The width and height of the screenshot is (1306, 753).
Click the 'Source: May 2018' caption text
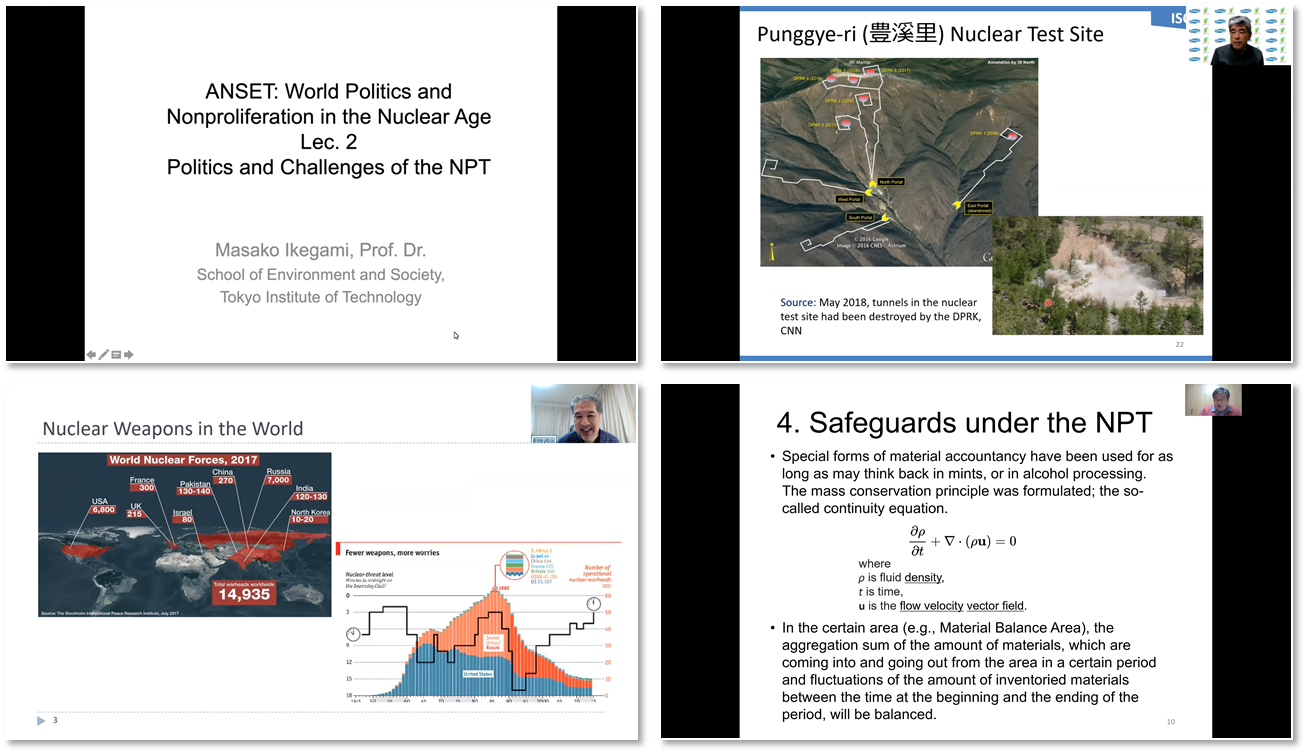[879, 316]
